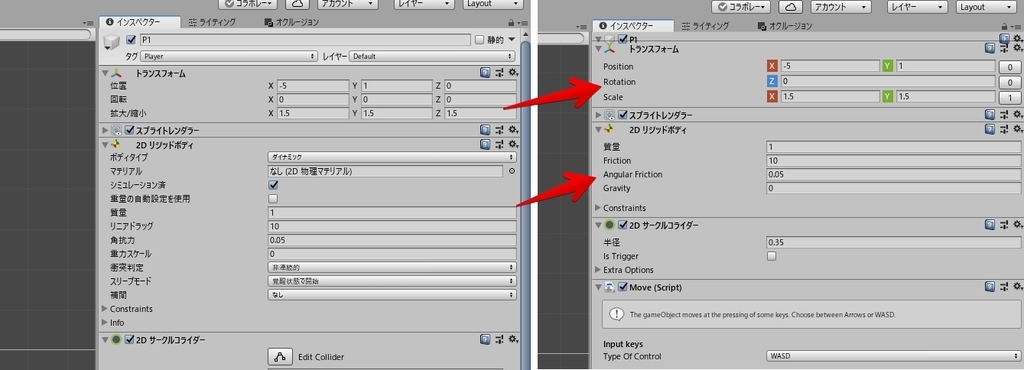Click the cloud services icon in left window
This screenshot has width=1024, height=370.
click(x=298, y=4)
